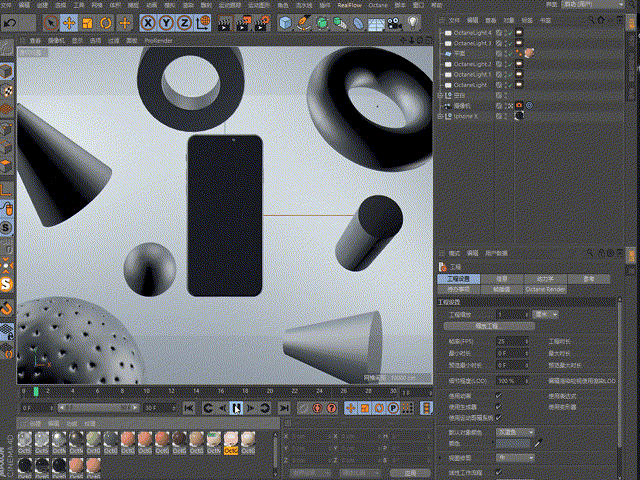The image size is (640, 480).
Task: Switch to Model mode in left sidebar
Action: click(7, 72)
